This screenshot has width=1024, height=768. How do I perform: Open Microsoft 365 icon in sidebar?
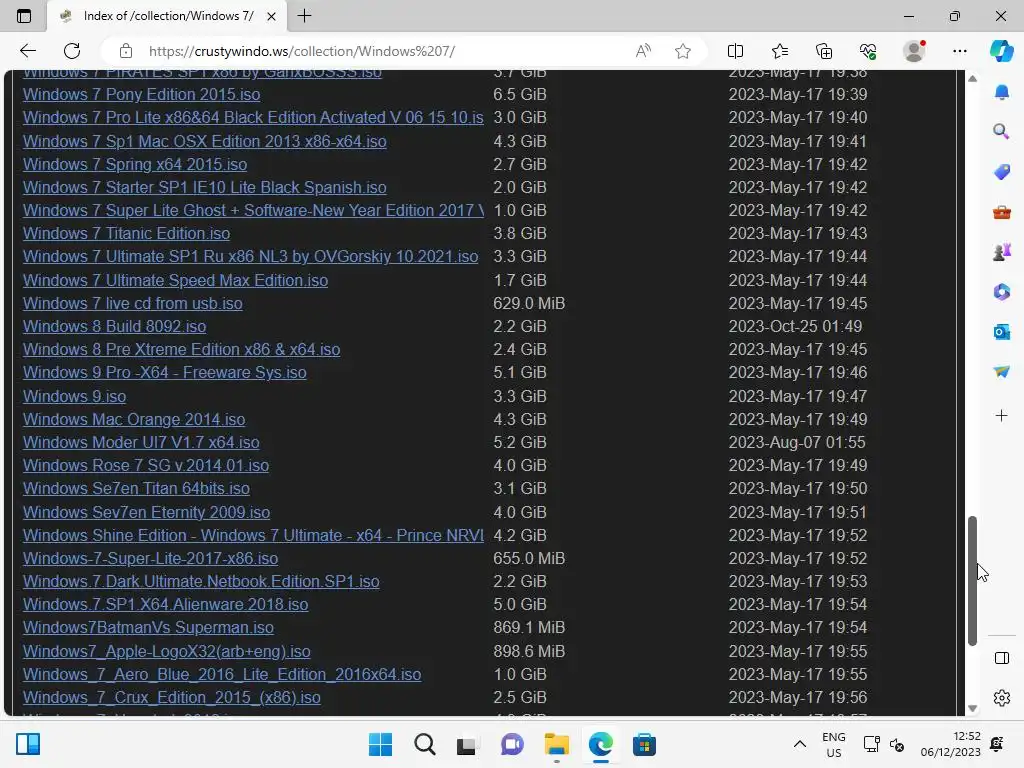pos(1002,292)
